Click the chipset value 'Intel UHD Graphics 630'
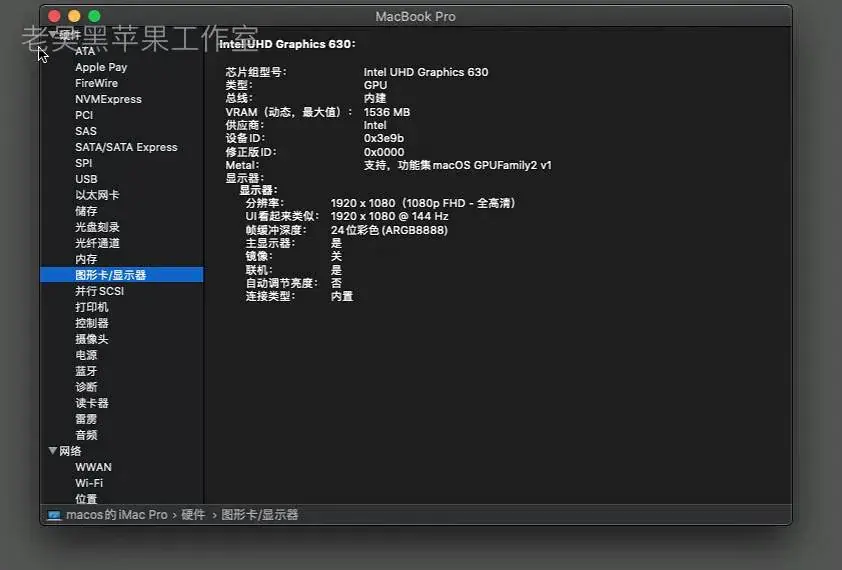842x570 pixels. tap(426, 72)
